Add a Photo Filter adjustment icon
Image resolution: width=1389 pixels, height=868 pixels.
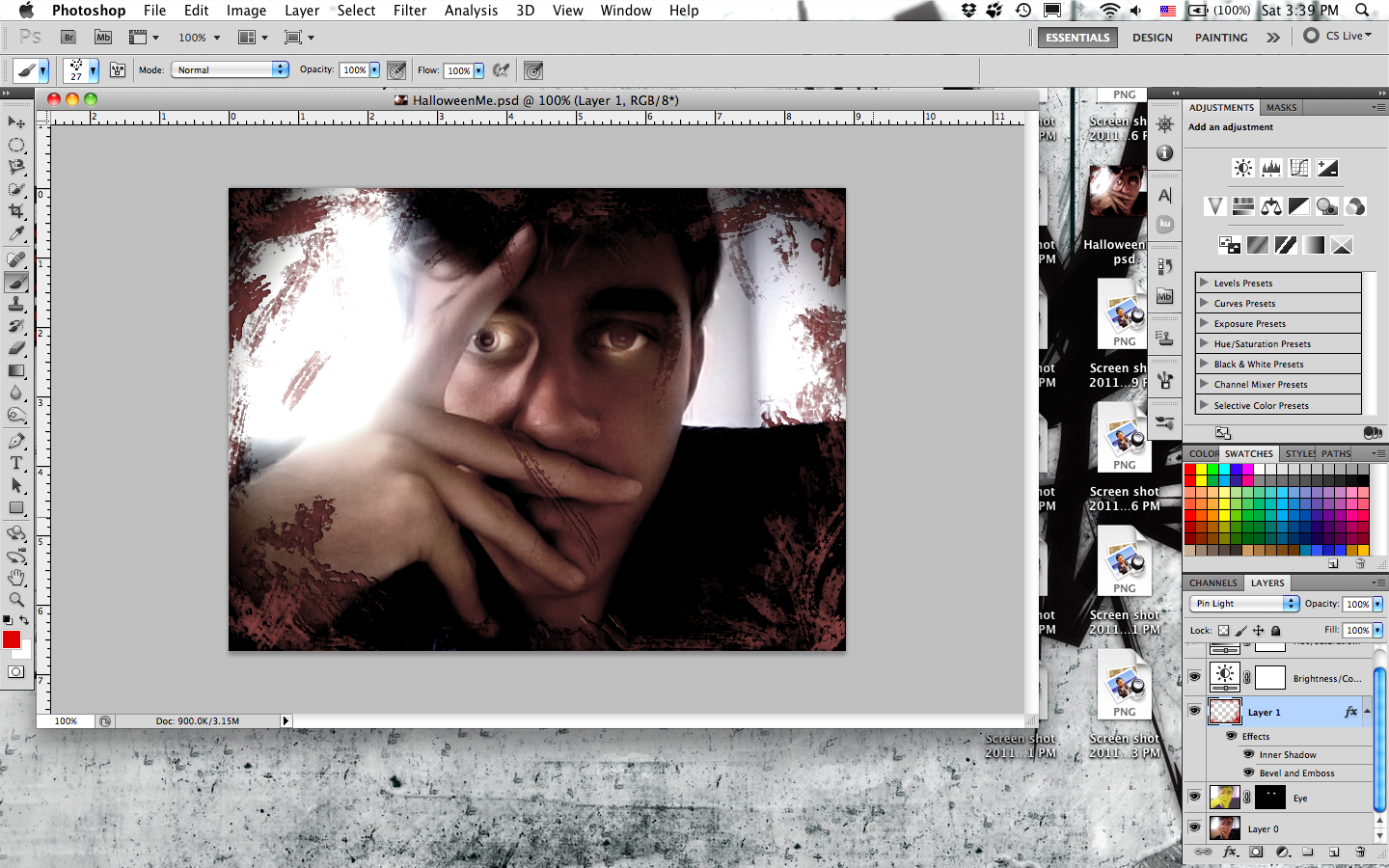tap(1327, 206)
